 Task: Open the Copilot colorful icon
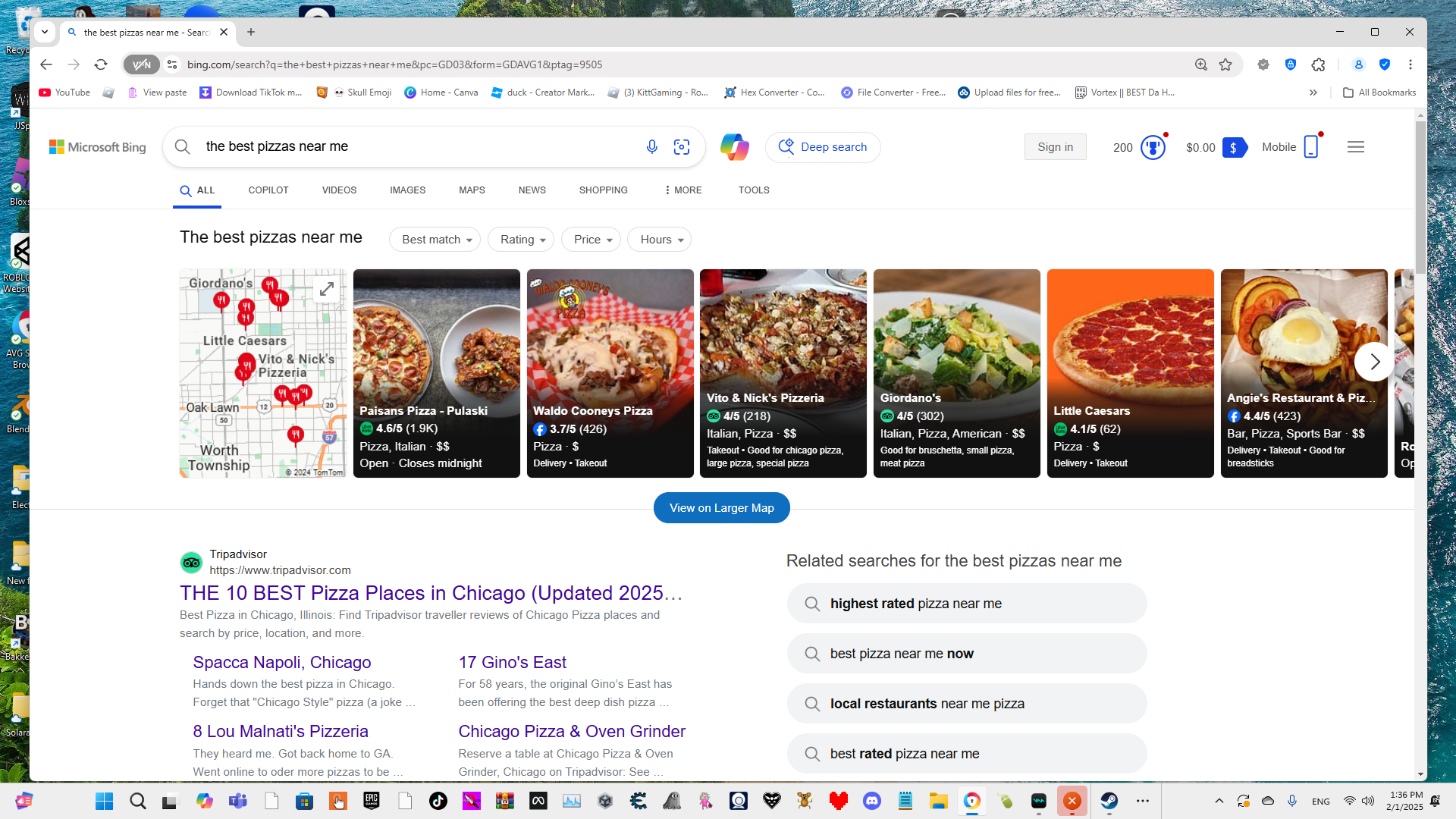[x=734, y=146]
